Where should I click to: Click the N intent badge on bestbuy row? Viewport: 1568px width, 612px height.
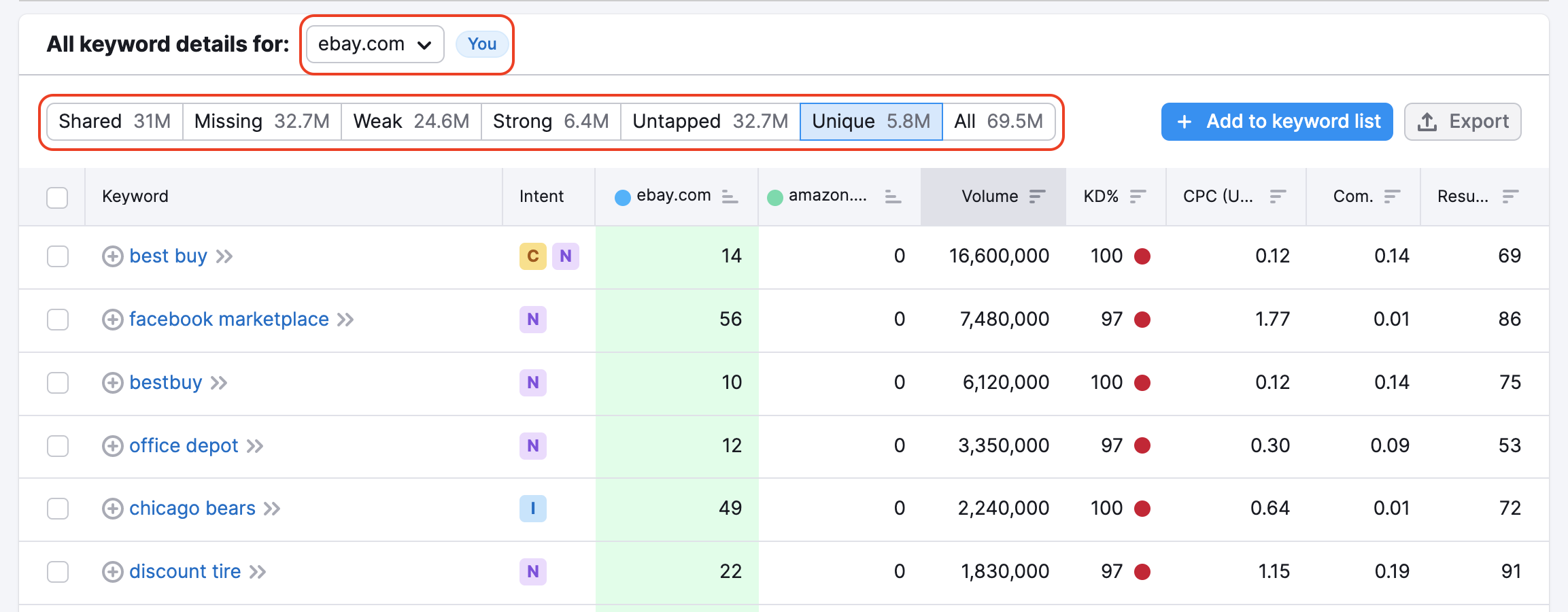(x=533, y=382)
